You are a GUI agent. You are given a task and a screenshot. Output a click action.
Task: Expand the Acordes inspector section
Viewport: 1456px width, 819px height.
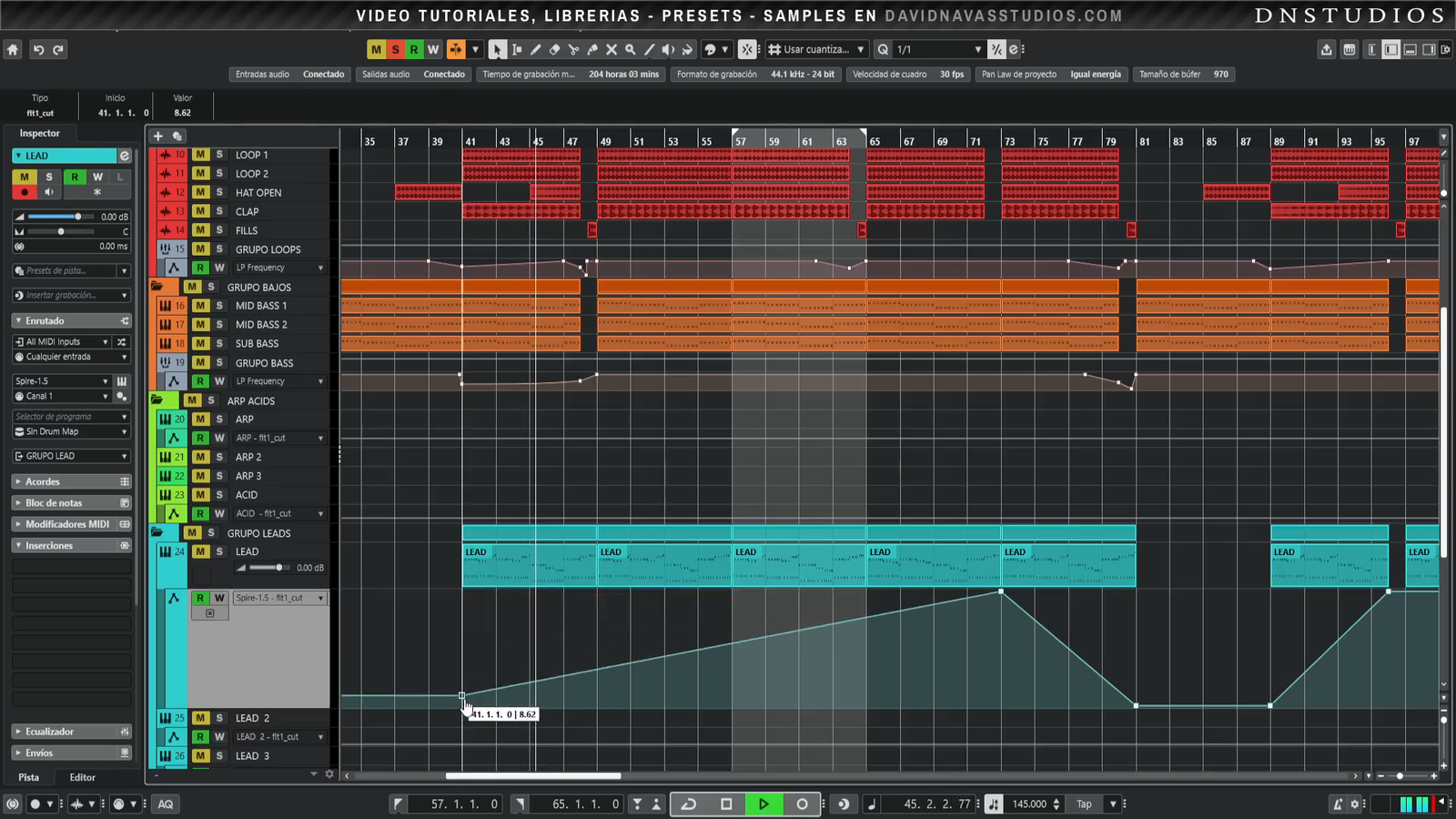click(x=43, y=481)
